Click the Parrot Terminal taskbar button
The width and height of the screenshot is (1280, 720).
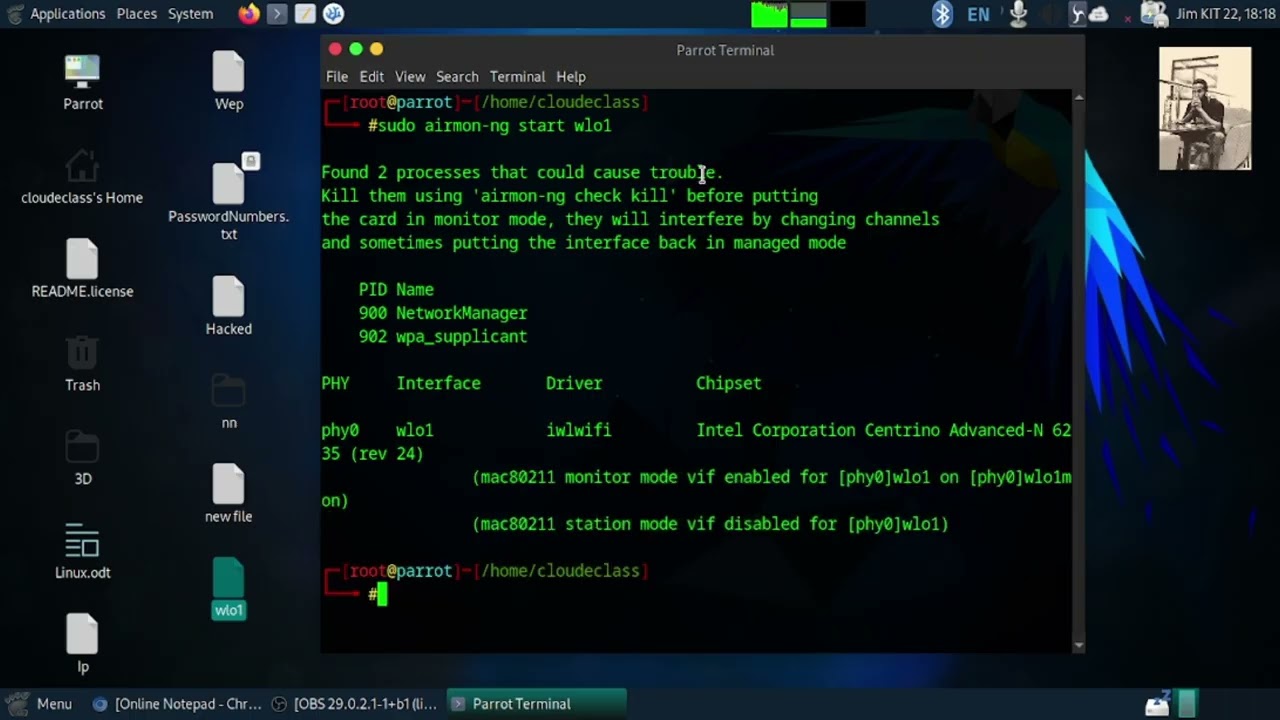[536, 704]
